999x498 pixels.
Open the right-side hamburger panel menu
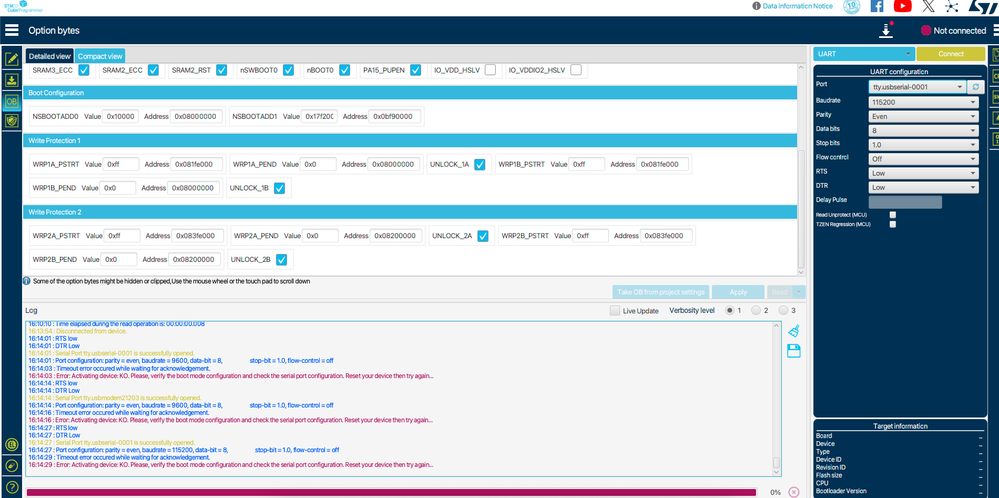(996, 31)
